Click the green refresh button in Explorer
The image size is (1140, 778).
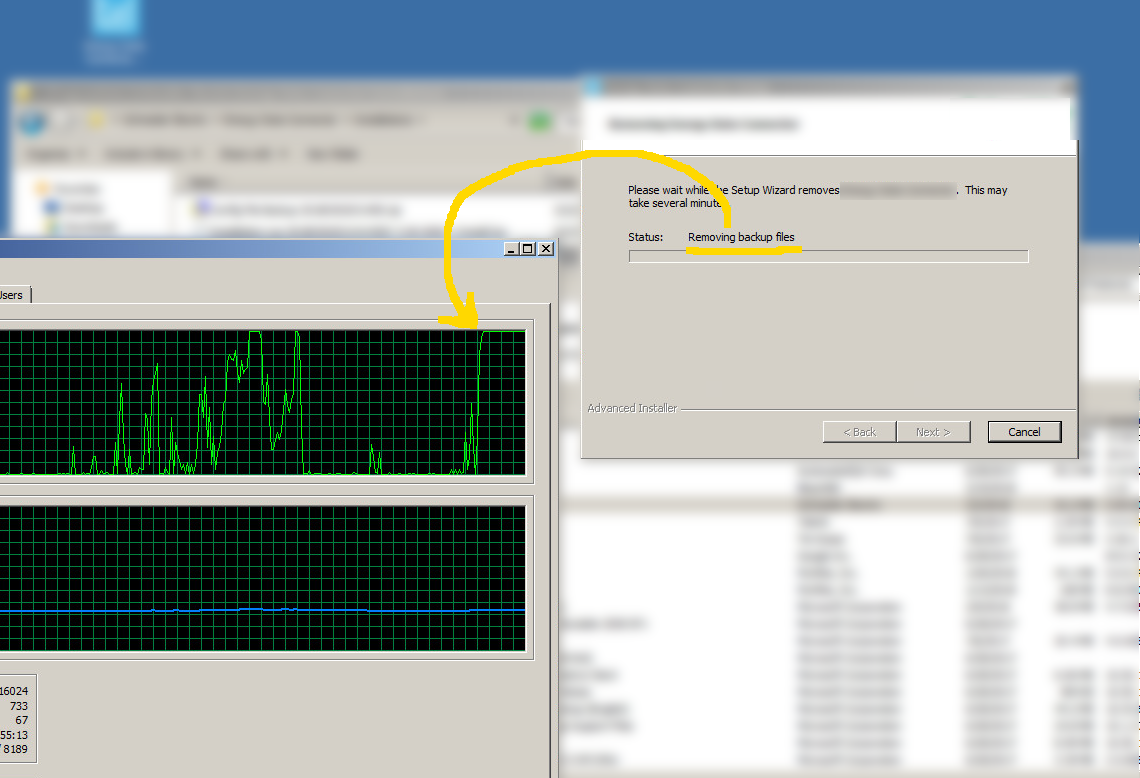[541, 121]
